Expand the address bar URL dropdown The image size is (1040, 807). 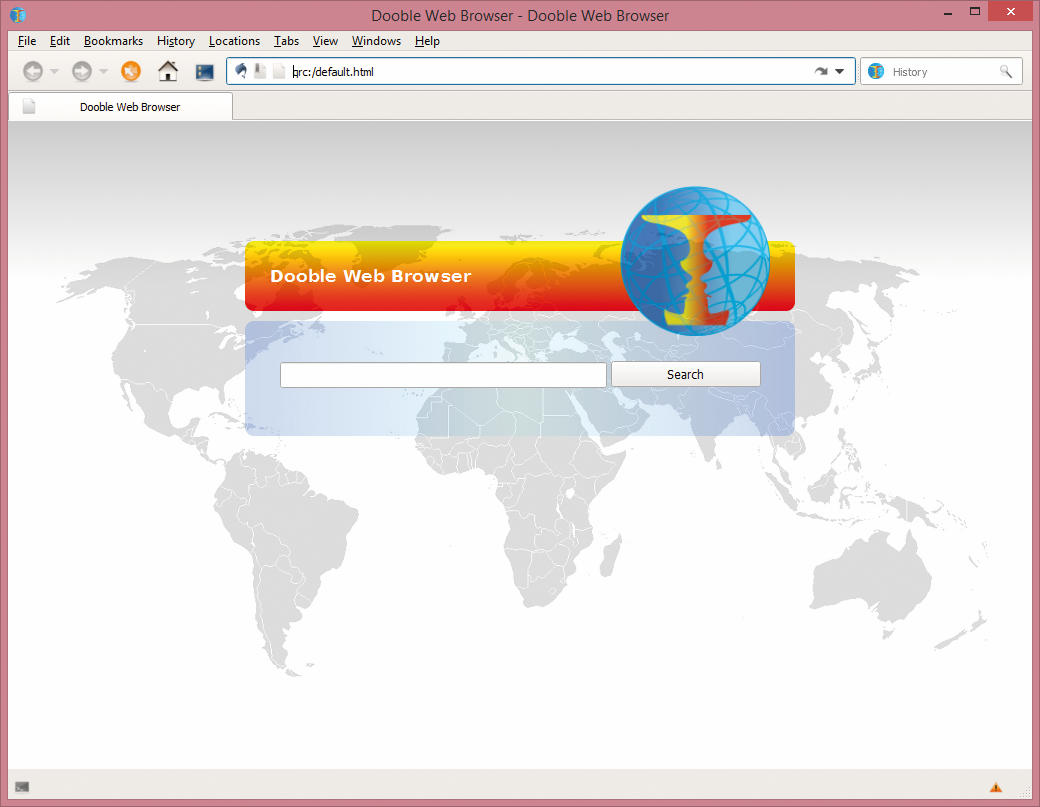point(840,72)
